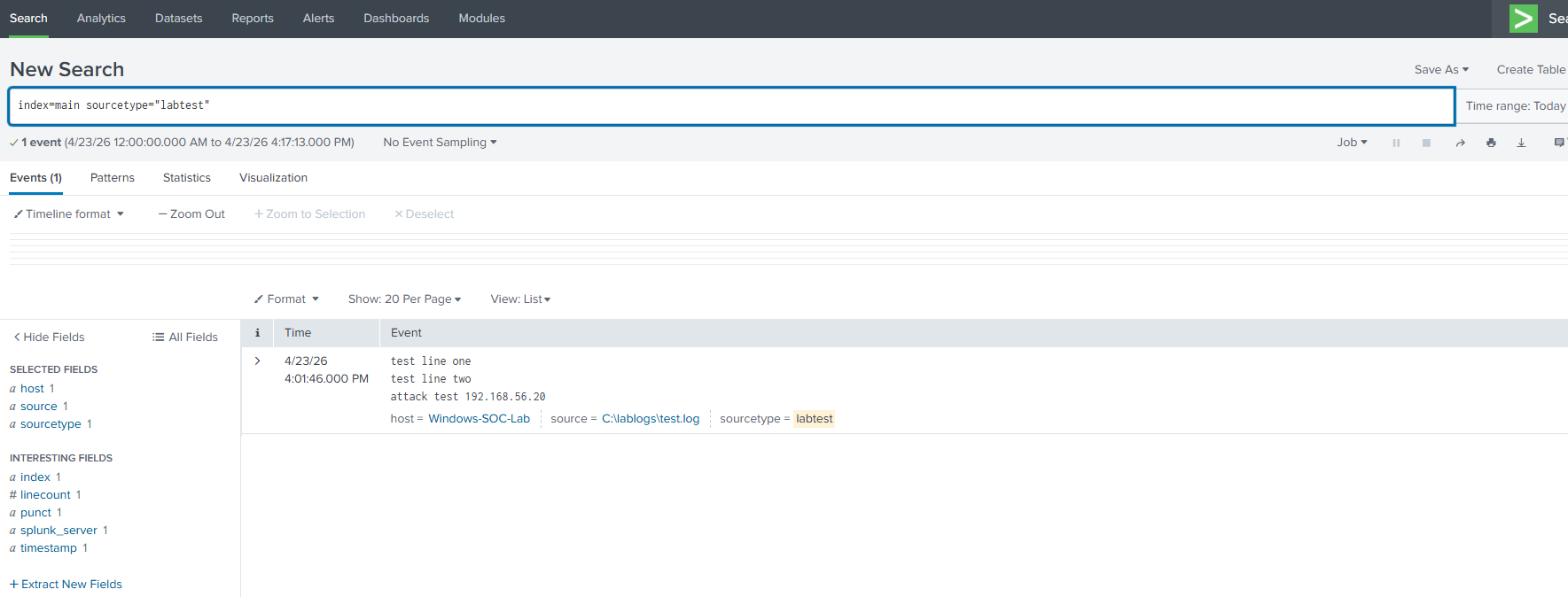Screen dimensions: 1568x597
Task: Open the View: List dropdown
Action: (520, 299)
